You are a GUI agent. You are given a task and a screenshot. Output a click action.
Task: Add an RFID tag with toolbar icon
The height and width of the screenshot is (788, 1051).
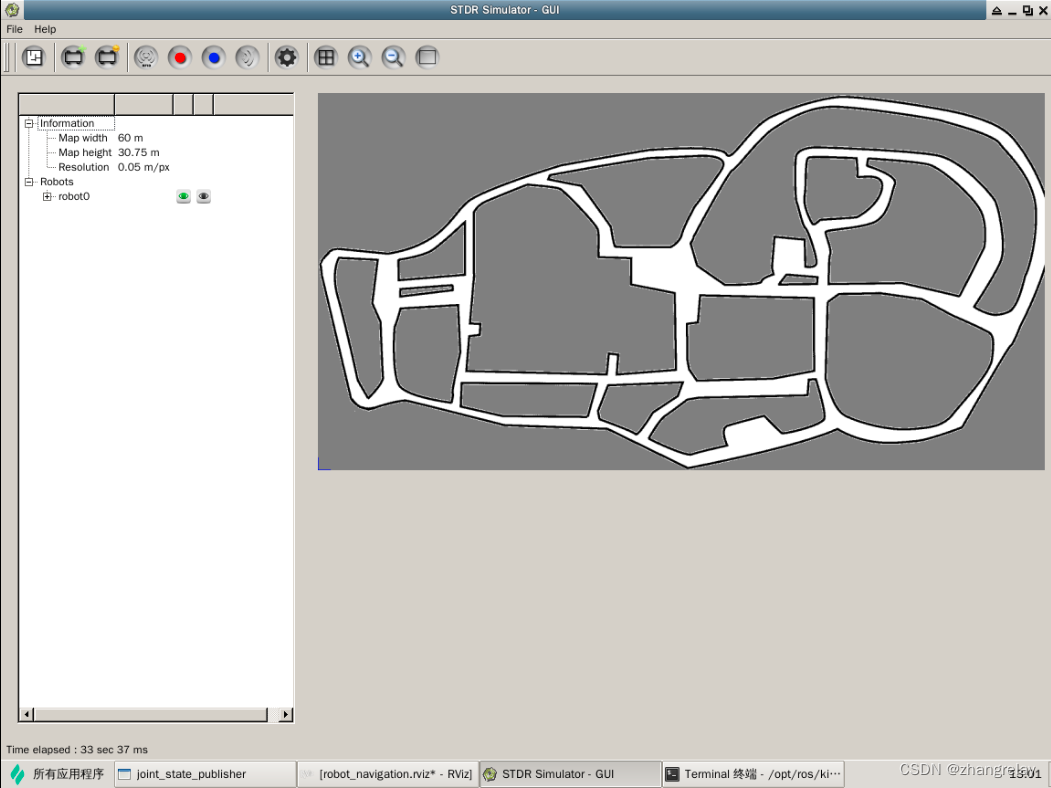click(x=146, y=57)
